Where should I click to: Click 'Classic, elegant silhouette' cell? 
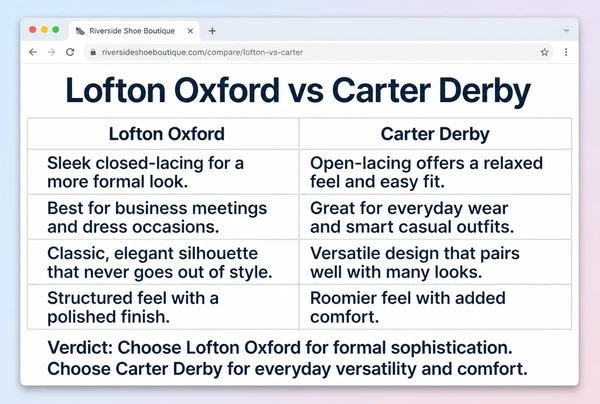(x=163, y=262)
